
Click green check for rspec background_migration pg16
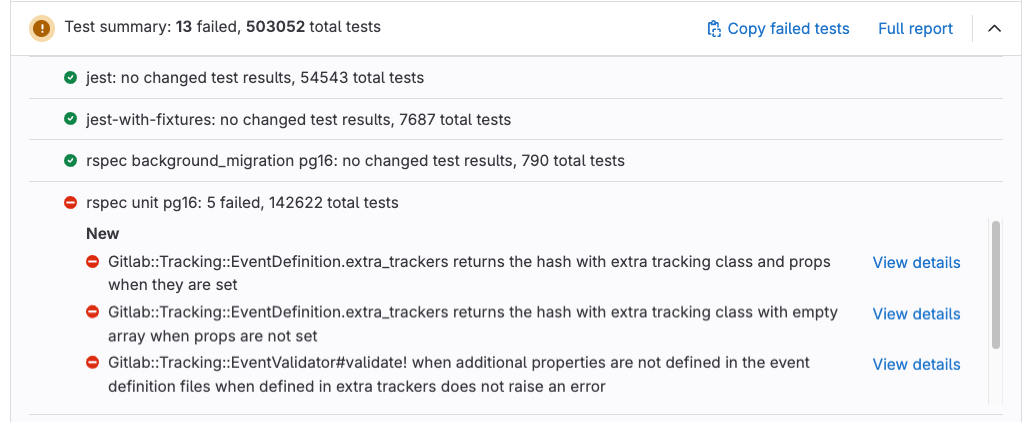(x=71, y=160)
